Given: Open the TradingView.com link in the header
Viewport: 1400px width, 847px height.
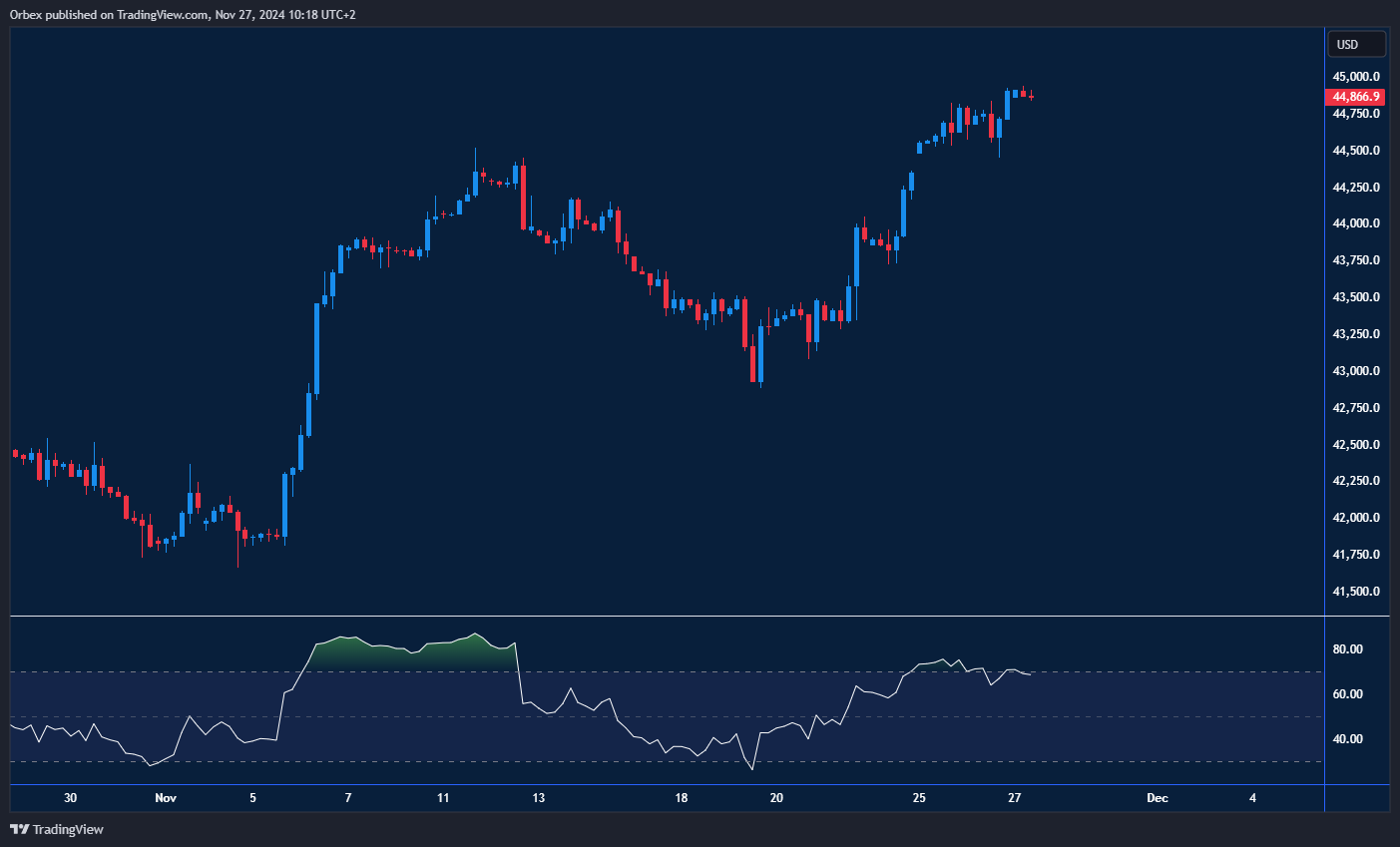Looking at the screenshot, I should click(x=164, y=15).
